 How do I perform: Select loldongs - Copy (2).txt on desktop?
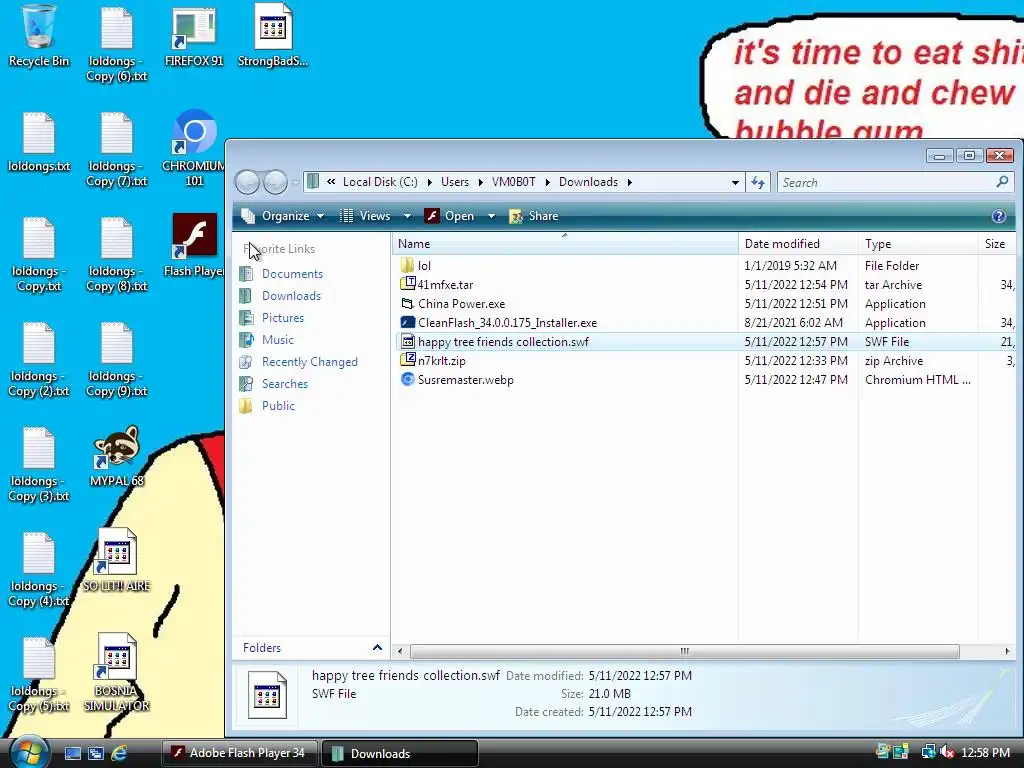(39, 359)
